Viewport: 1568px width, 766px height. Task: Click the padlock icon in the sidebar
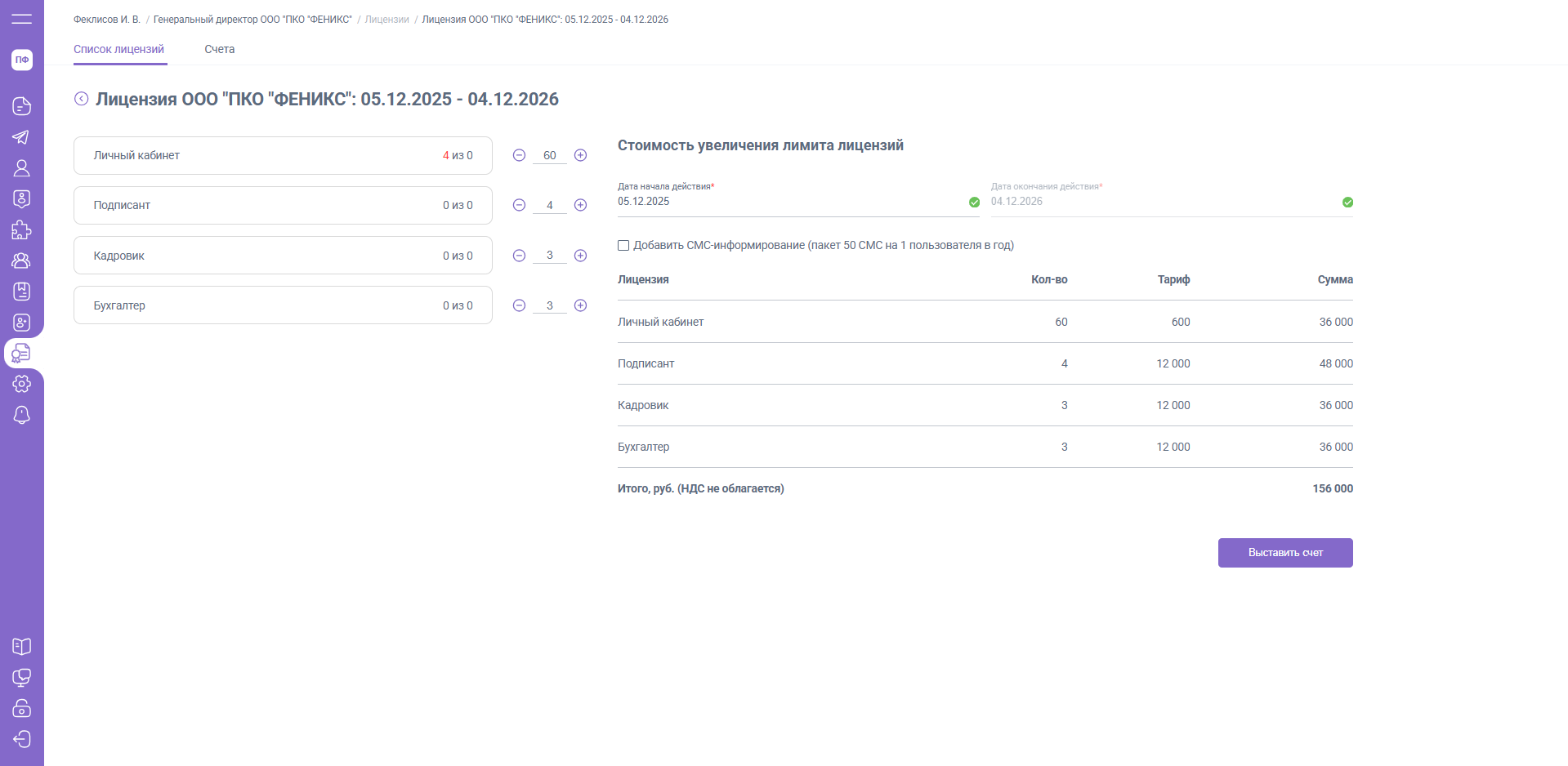22,708
